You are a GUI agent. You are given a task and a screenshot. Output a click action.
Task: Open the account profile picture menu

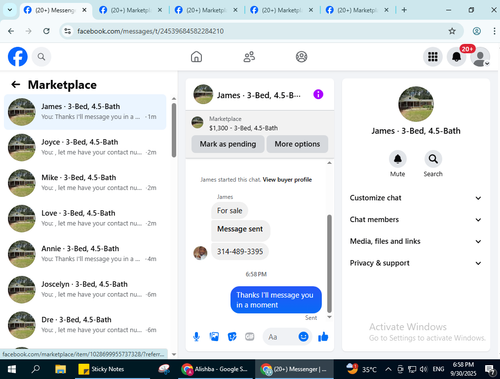point(480,57)
